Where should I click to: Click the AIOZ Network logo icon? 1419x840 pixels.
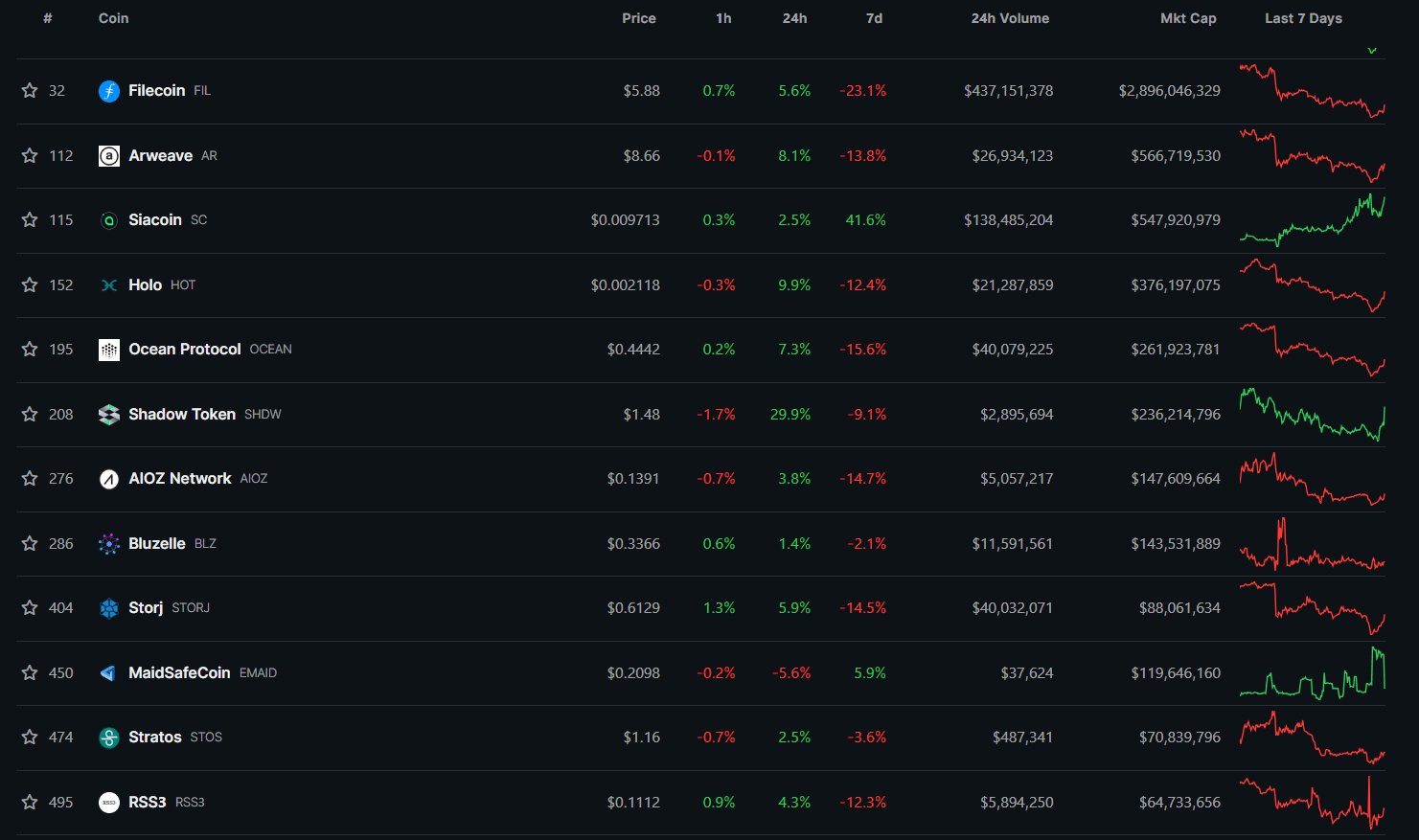[x=109, y=479]
